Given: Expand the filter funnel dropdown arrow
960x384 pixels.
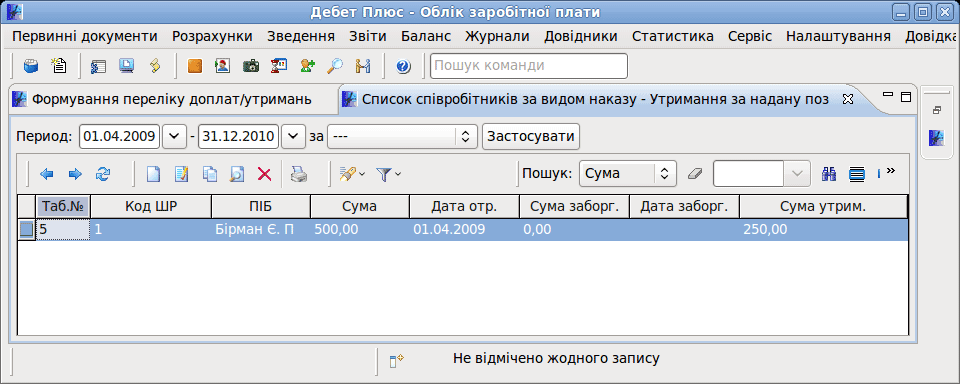Looking at the screenshot, I should pos(398,174).
